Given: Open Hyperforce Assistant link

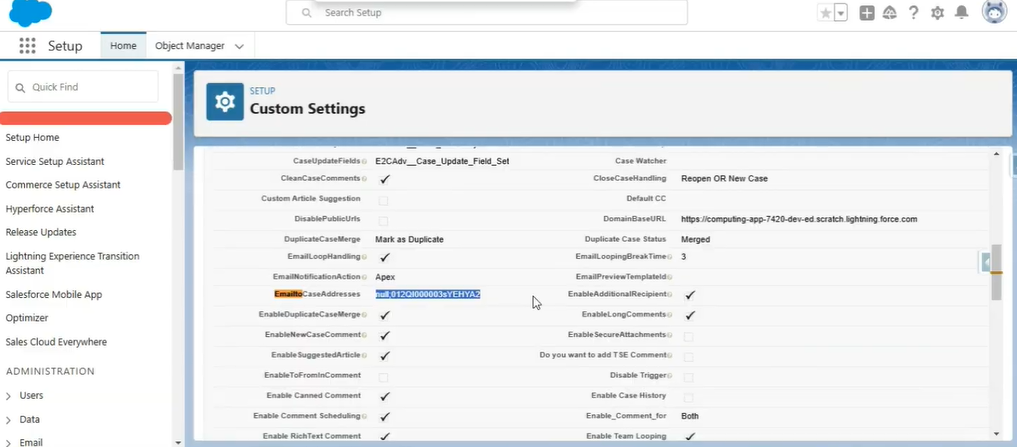Looking at the screenshot, I should pyautogui.click(x=50, y=209).
